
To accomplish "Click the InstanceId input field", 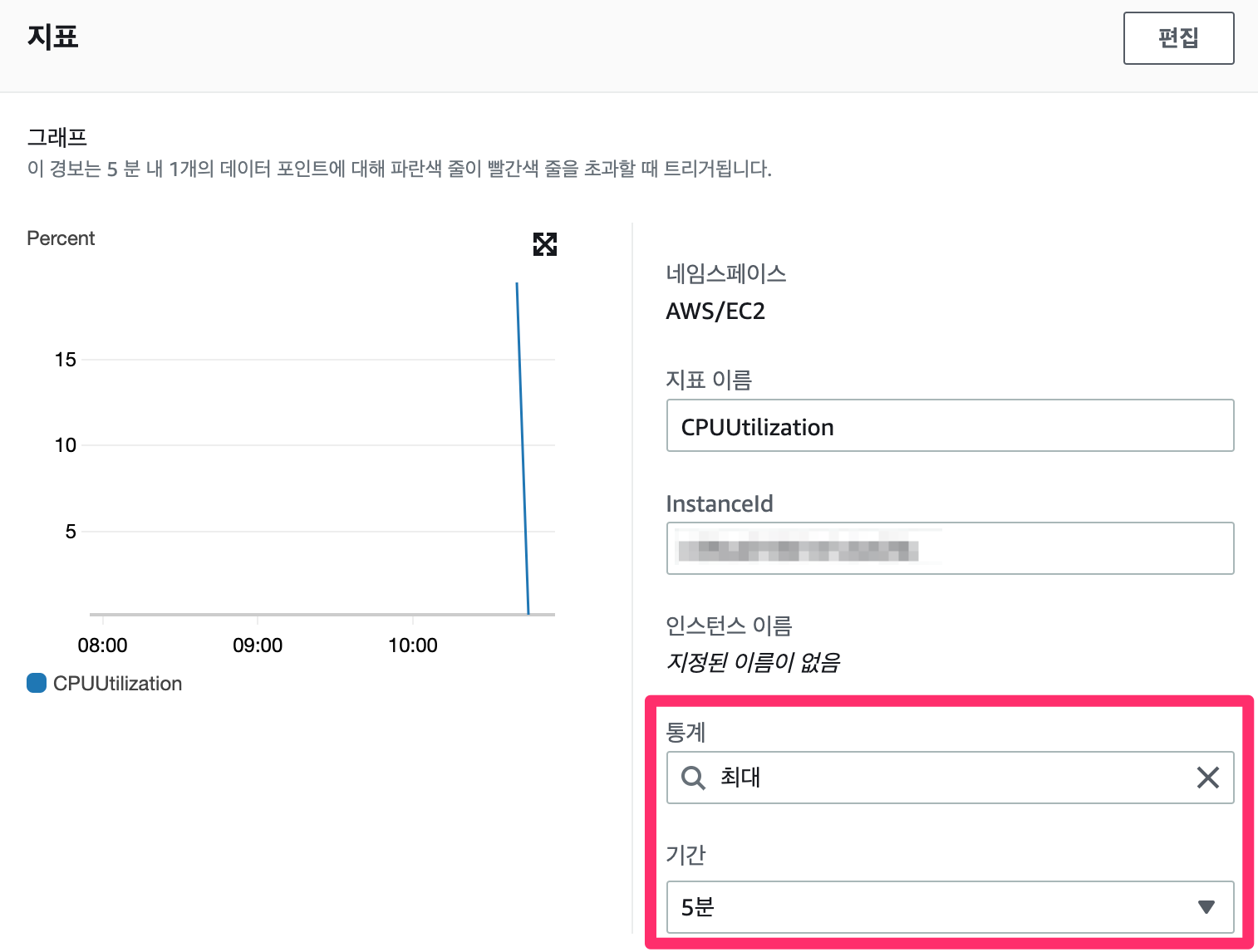I will [947, 547].
